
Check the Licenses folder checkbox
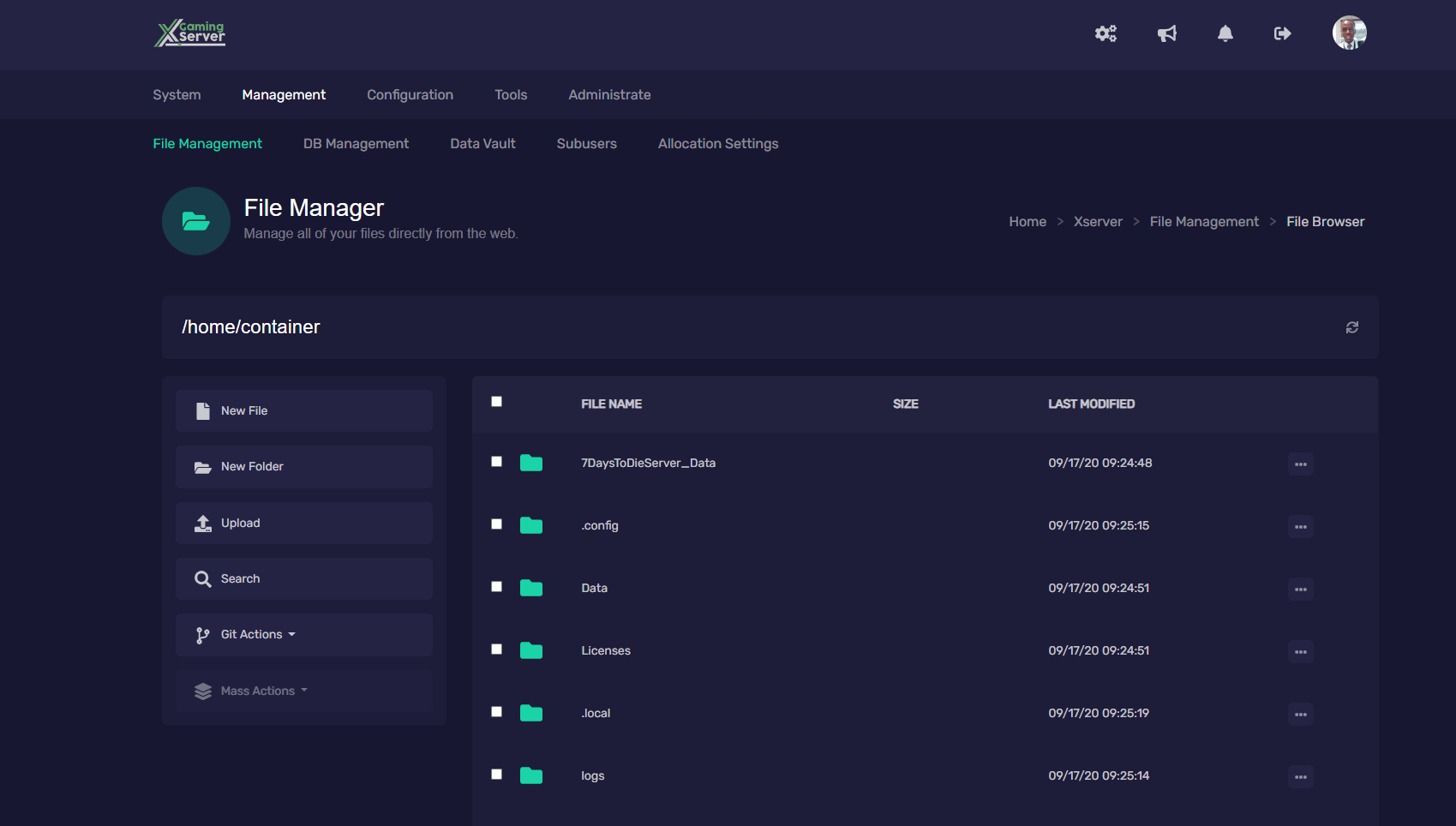[x=496, y=649]
